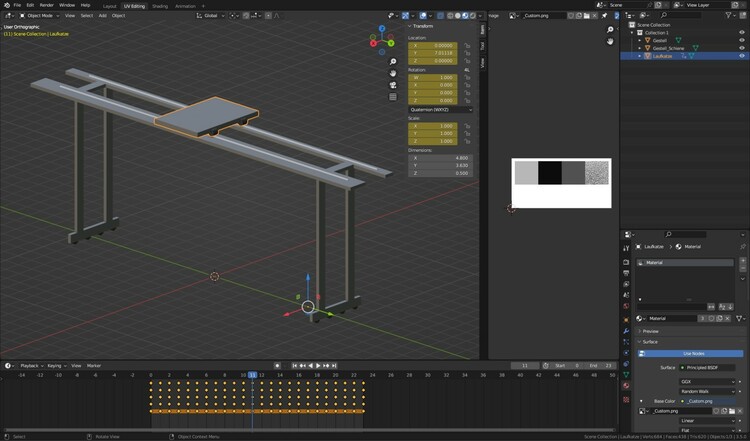Open the Render menu
Viewport: 750px width, 441px height.
(x=47, y=5)
